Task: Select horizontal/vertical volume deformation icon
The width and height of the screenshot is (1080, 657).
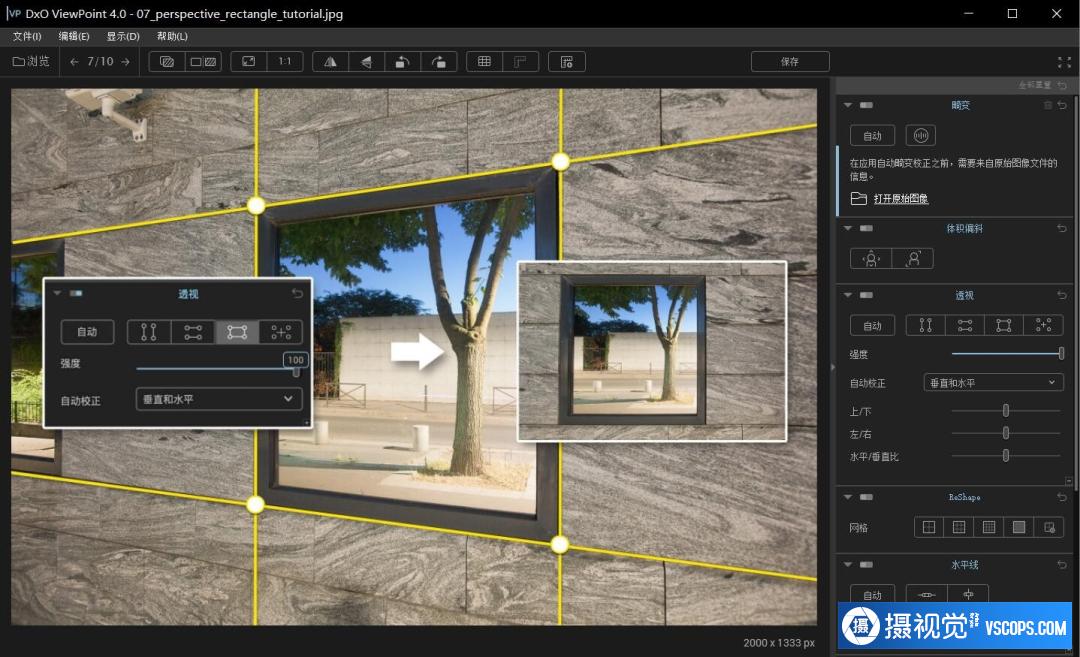Action: [x=871, y=258]
